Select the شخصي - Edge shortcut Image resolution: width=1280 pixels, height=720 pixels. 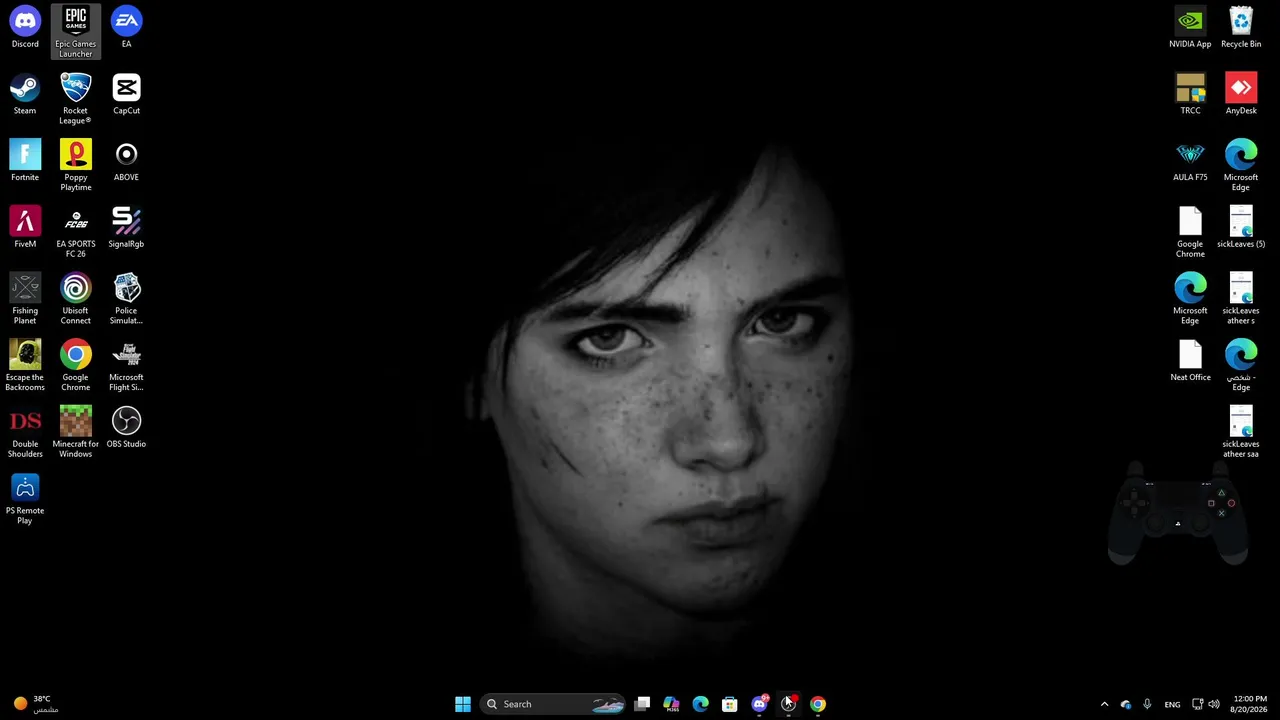click(x=1241, y=366)
